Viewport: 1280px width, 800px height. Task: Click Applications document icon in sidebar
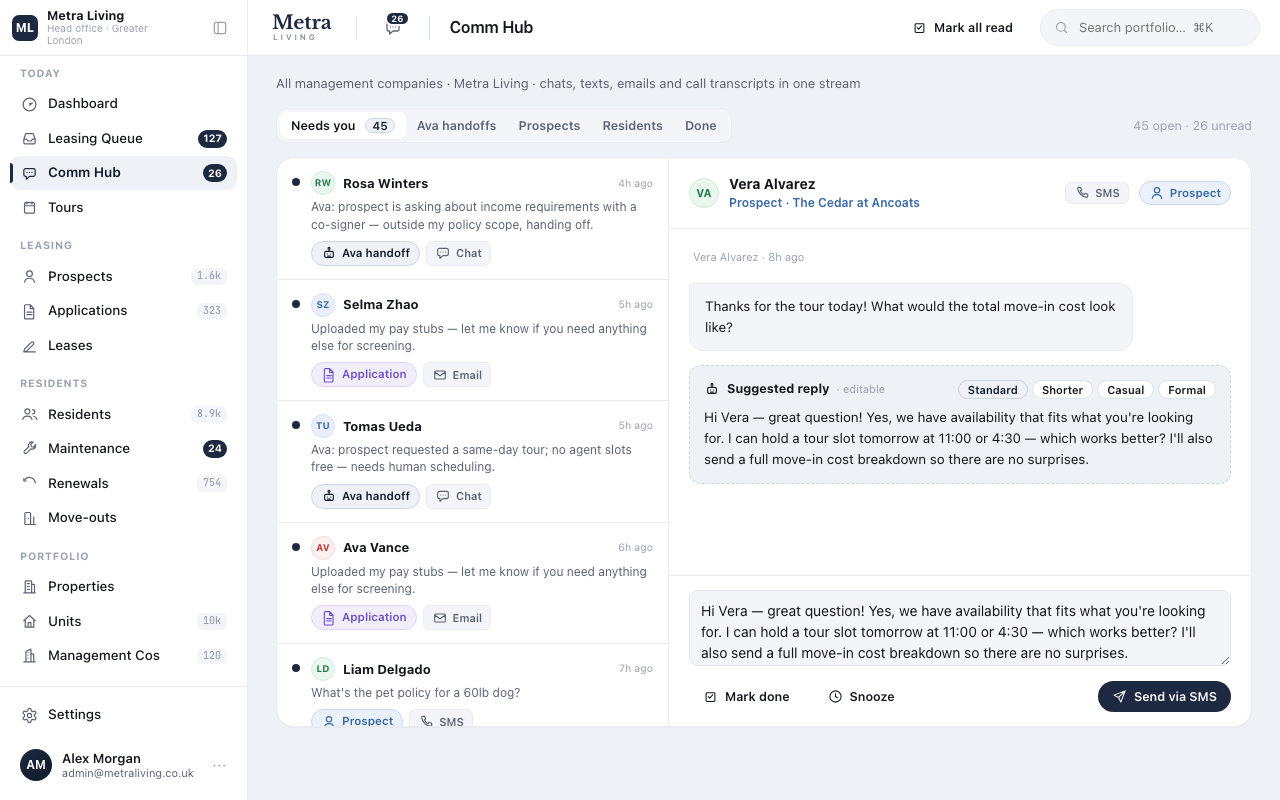point(30,311)
